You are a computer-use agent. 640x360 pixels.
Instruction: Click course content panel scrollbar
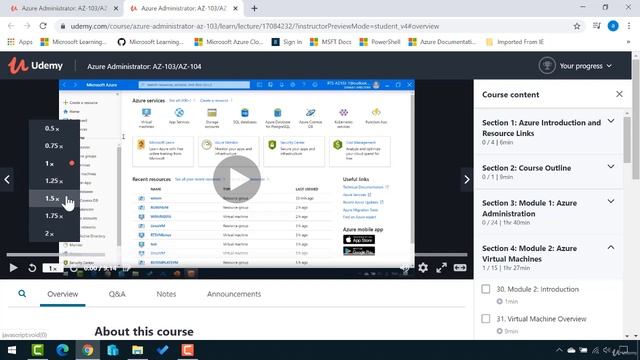[627, 139]
